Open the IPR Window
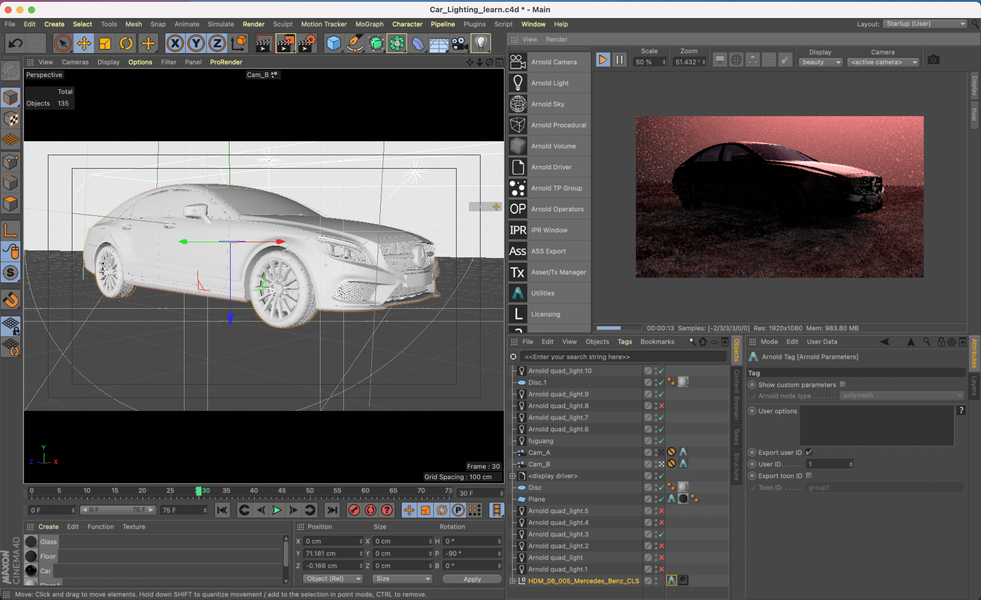981x600 pixels. [x=548, y=230]
